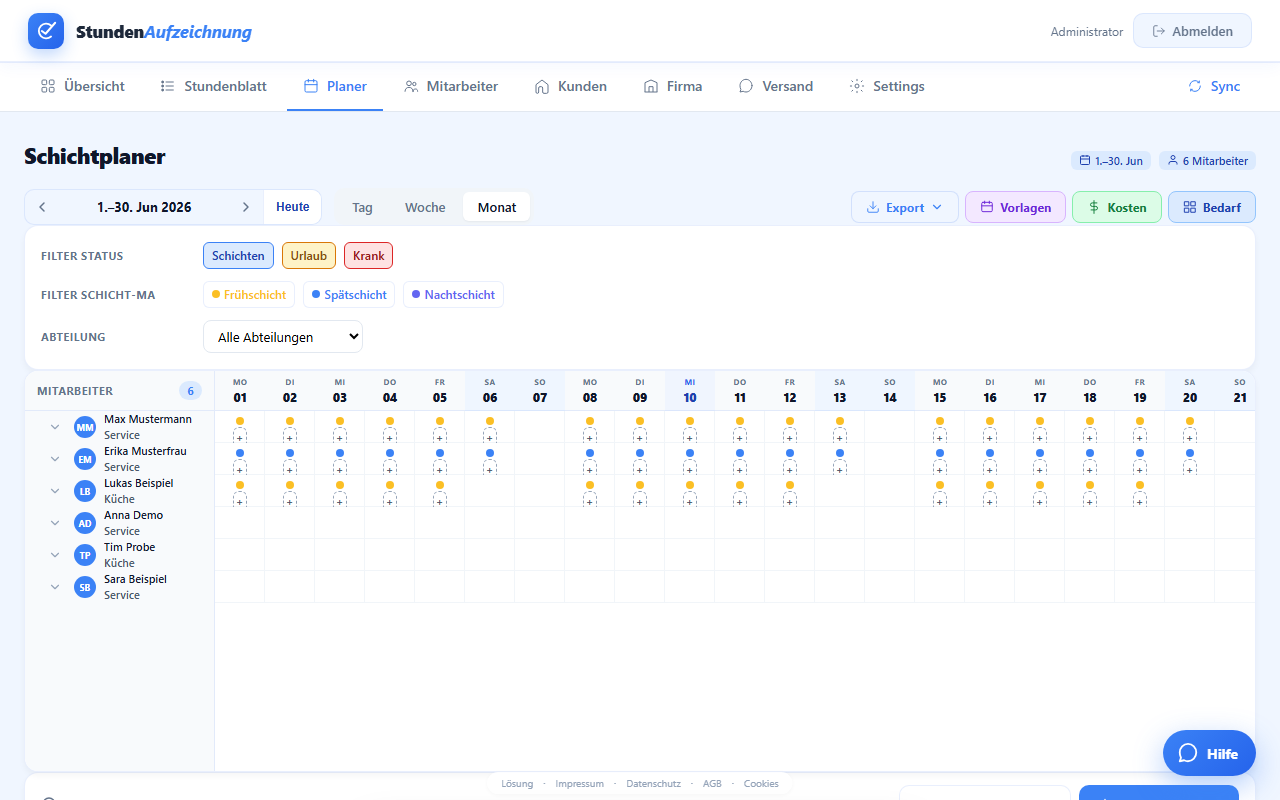Screen dimensions: 1280x800
Task: Open the Versand tab
Action: (775, 86)
